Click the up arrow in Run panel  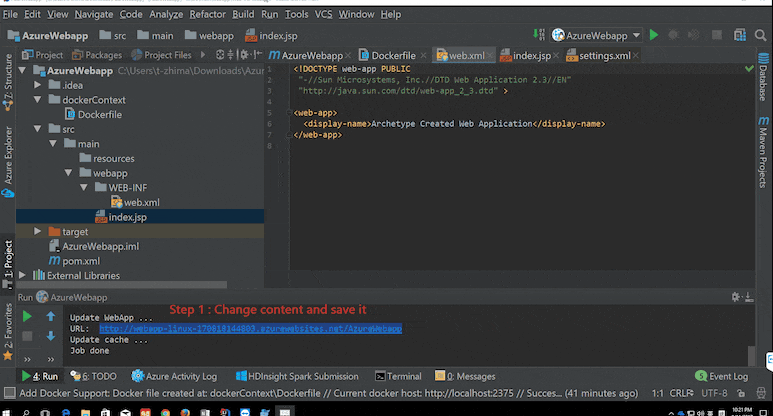point(51,316)
